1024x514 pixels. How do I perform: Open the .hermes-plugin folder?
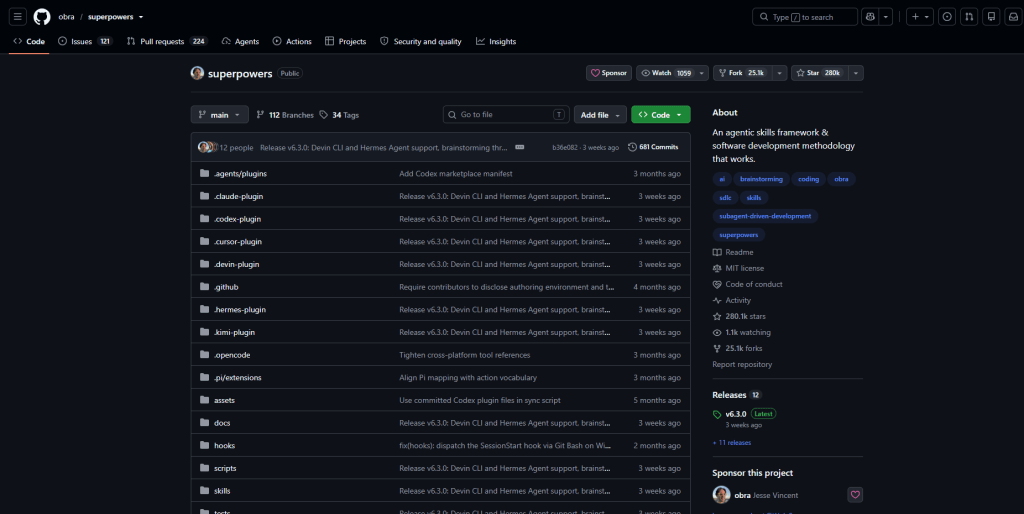240,310
